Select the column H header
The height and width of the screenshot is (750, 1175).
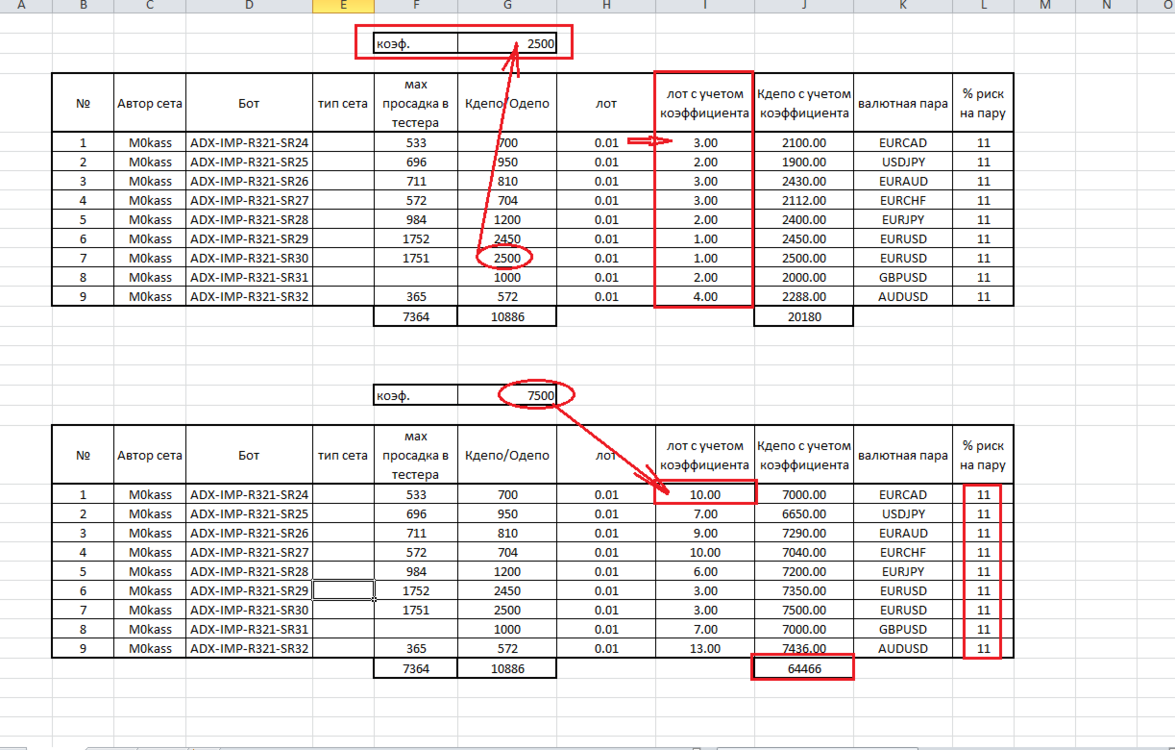coord(606,6)
